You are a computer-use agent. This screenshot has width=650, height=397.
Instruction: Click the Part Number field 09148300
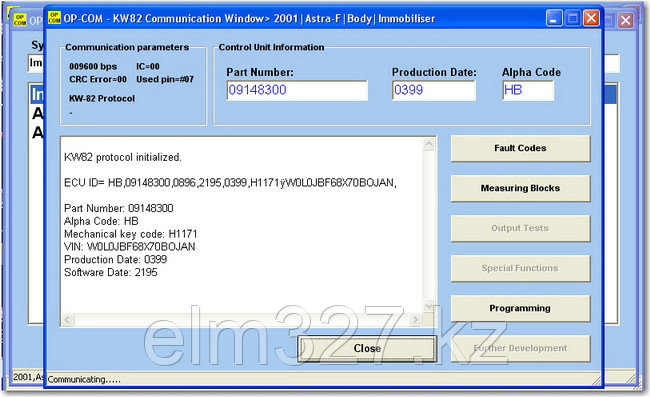pyautogui.click(x=297, y=90)
